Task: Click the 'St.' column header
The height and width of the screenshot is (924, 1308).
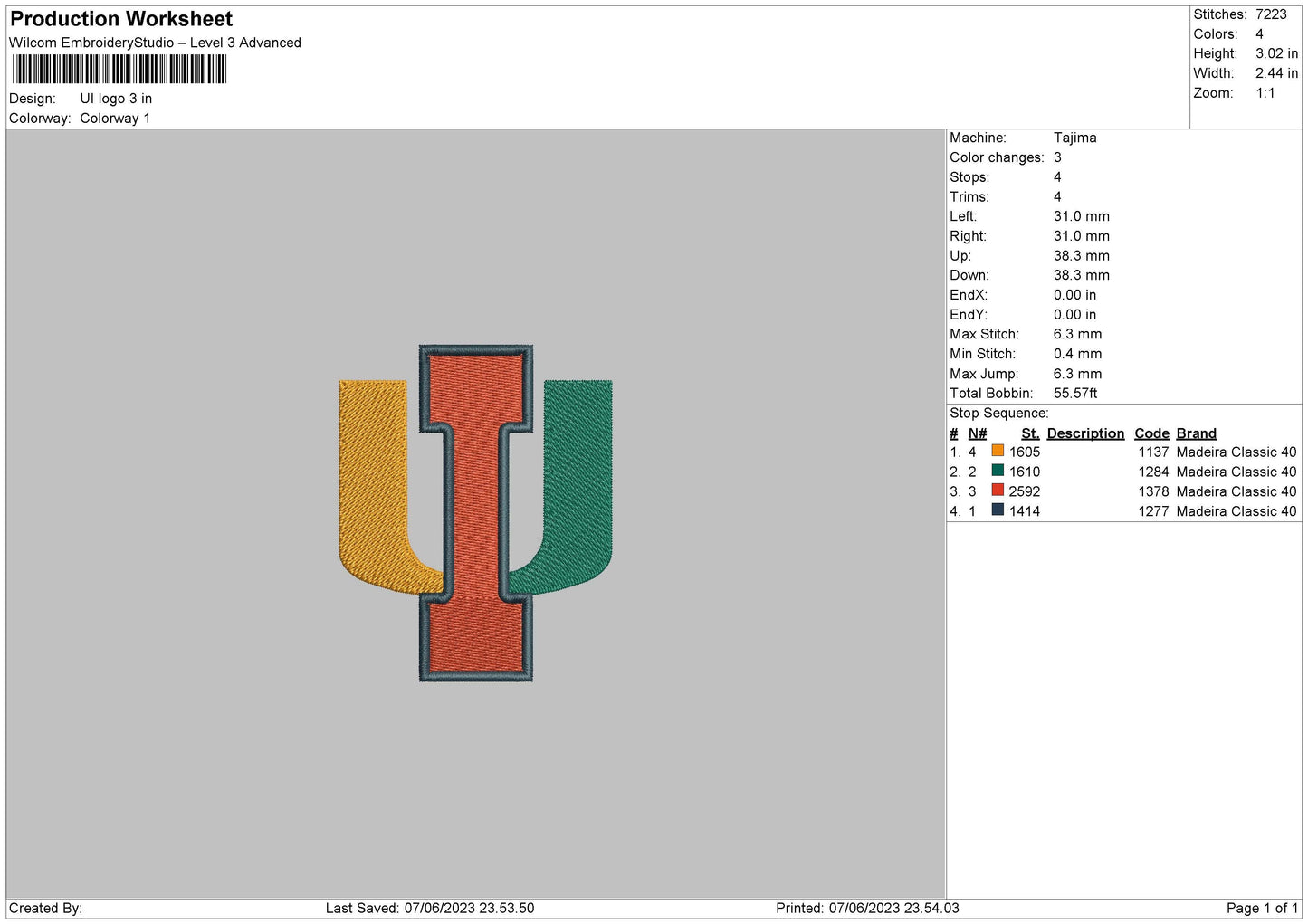Action: (x=1030, y=433)
